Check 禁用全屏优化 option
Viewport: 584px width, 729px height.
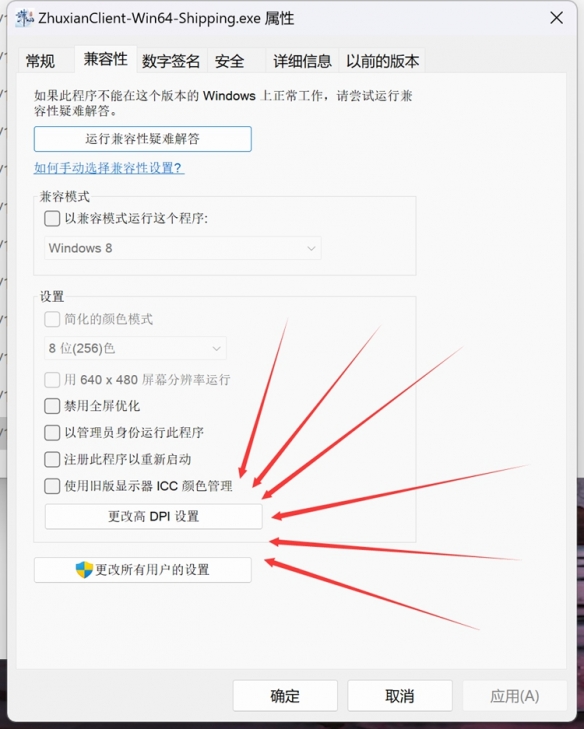pos(52,406)
